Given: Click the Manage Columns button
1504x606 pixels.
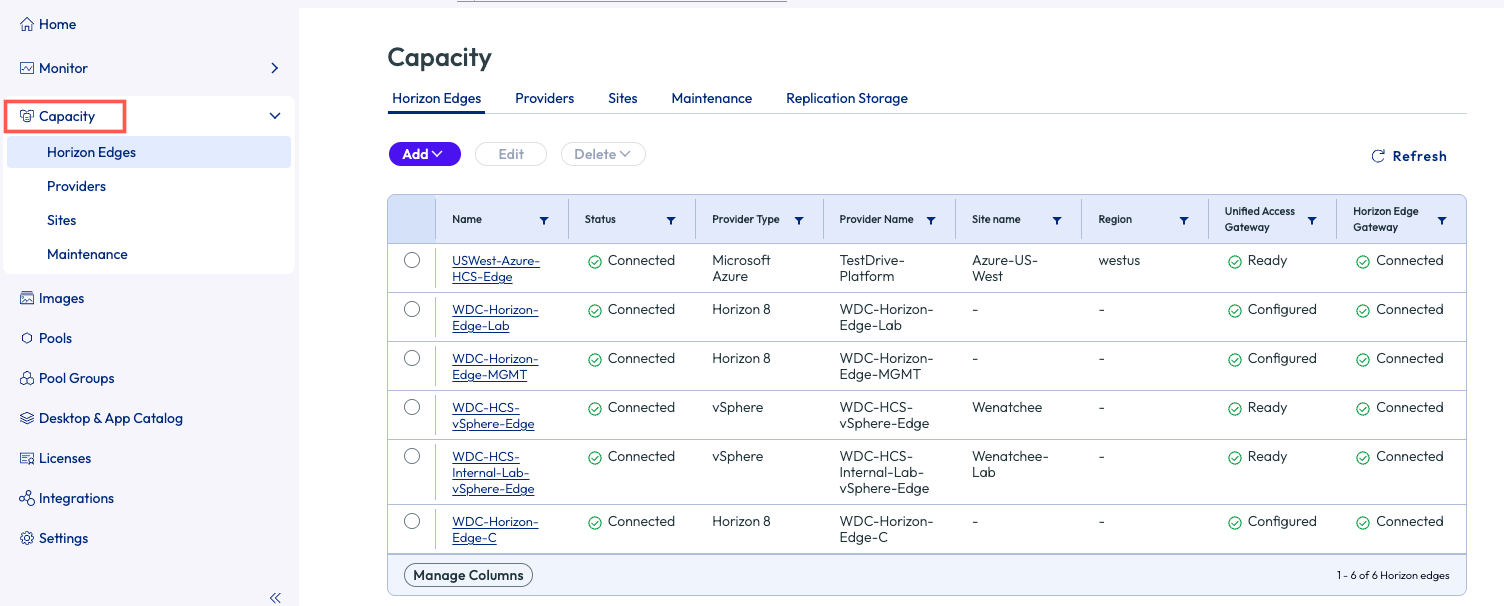Looking at the screenshot, I should click(468, 575).
